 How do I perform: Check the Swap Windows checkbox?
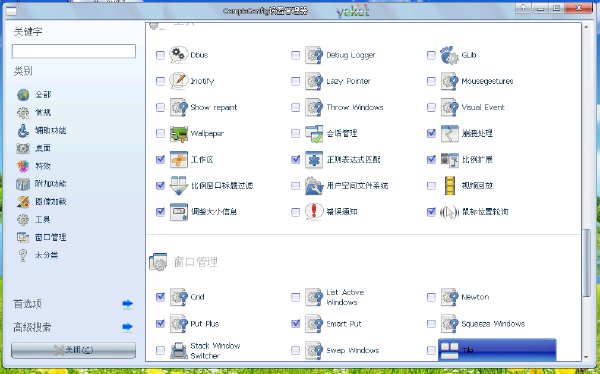tap(296, 350)
